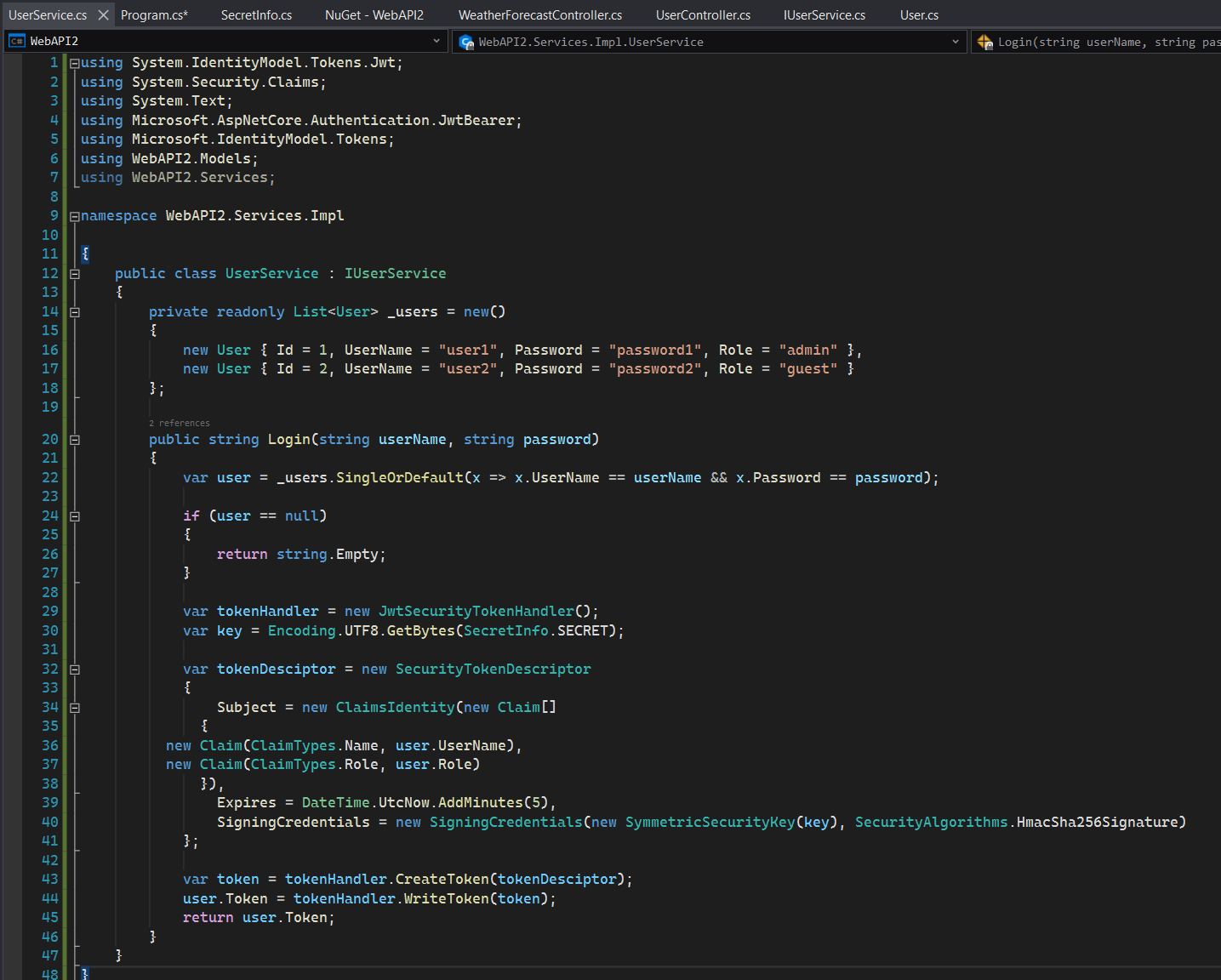Click the ClaimTypes.Name identifier on line 36

click(x=315, y=745)
